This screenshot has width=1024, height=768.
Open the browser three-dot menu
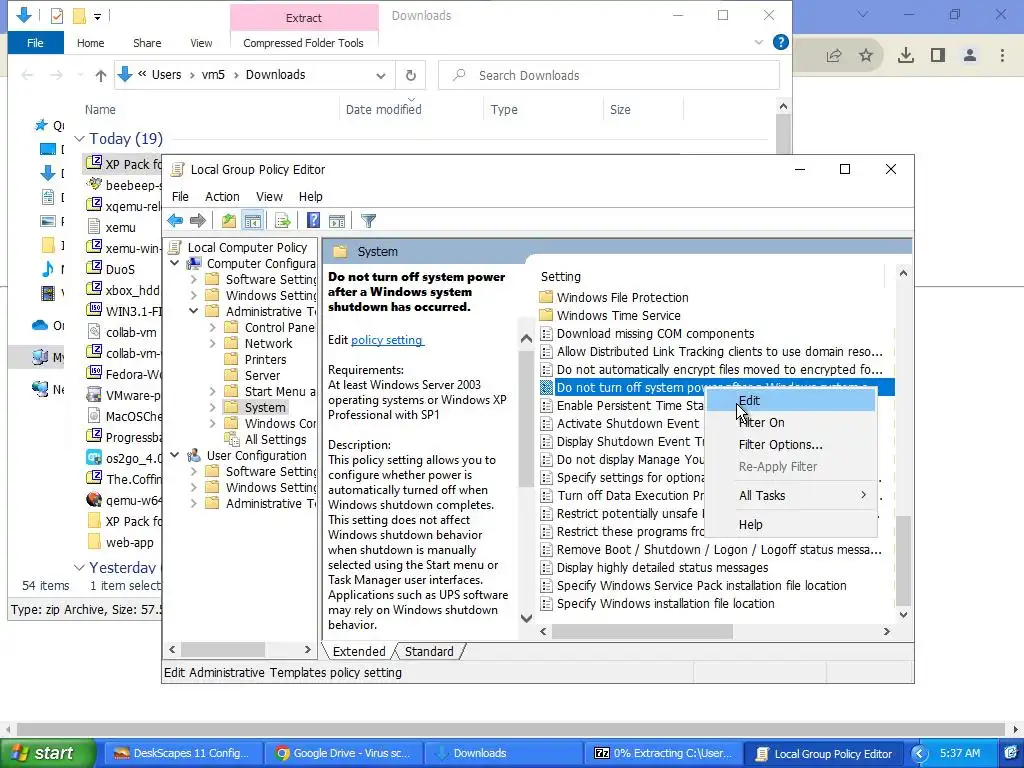[1002, 56]
